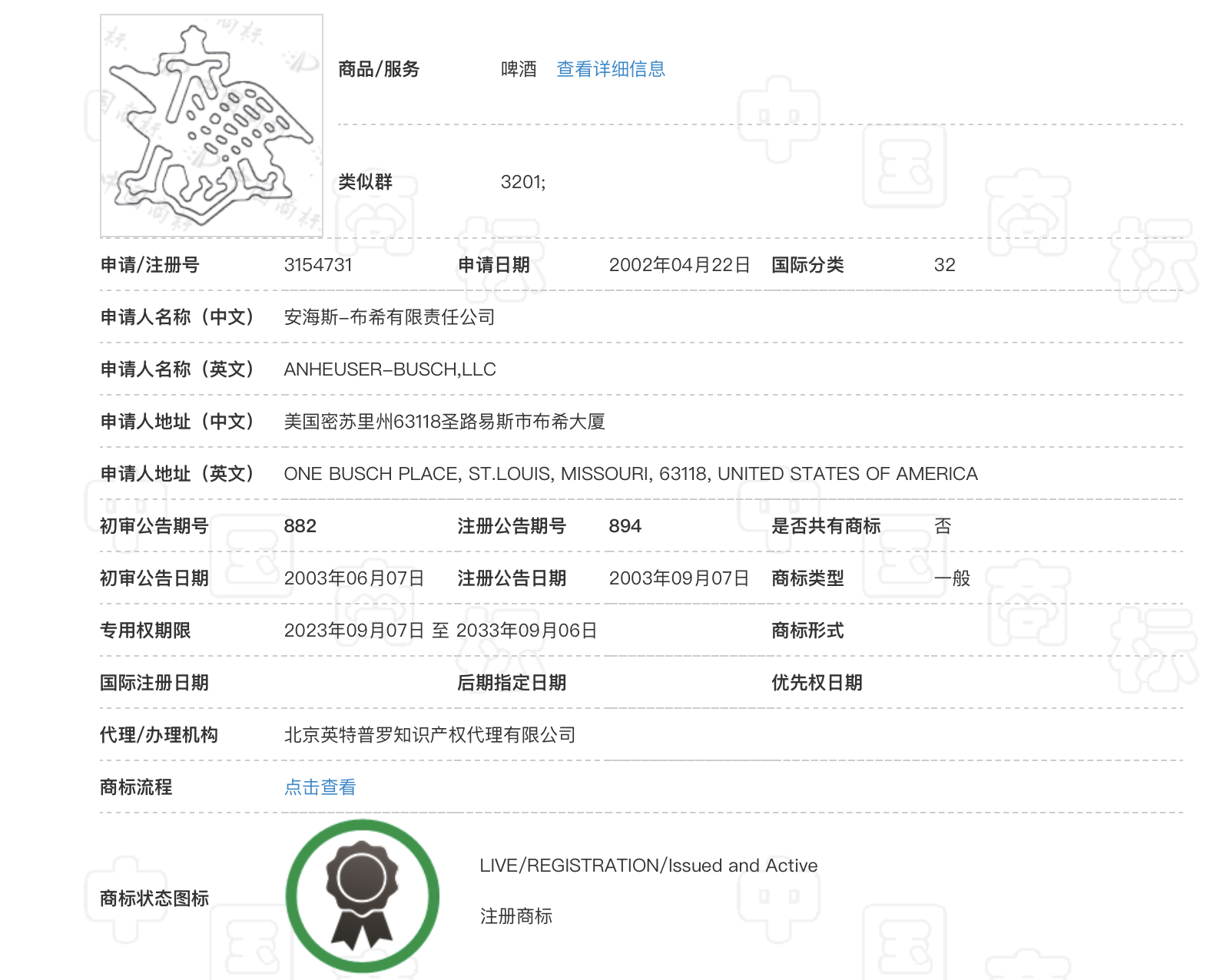Click the 国际分类 label
1220x980 pixels.
(807, 265)
